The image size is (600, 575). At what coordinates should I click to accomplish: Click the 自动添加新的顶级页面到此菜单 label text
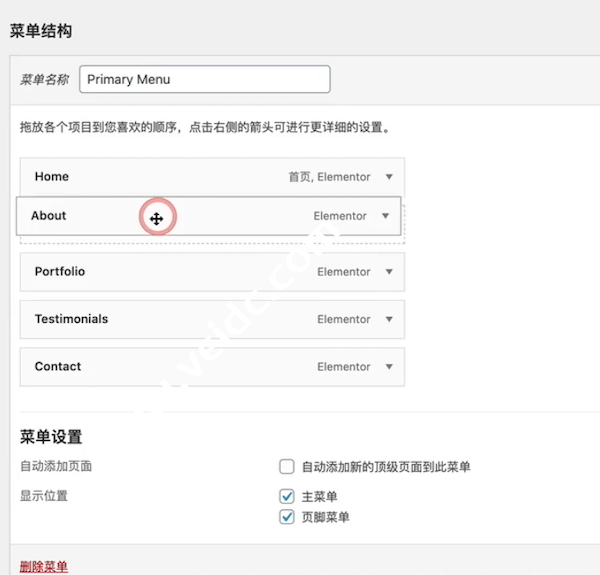pos(385,467)
